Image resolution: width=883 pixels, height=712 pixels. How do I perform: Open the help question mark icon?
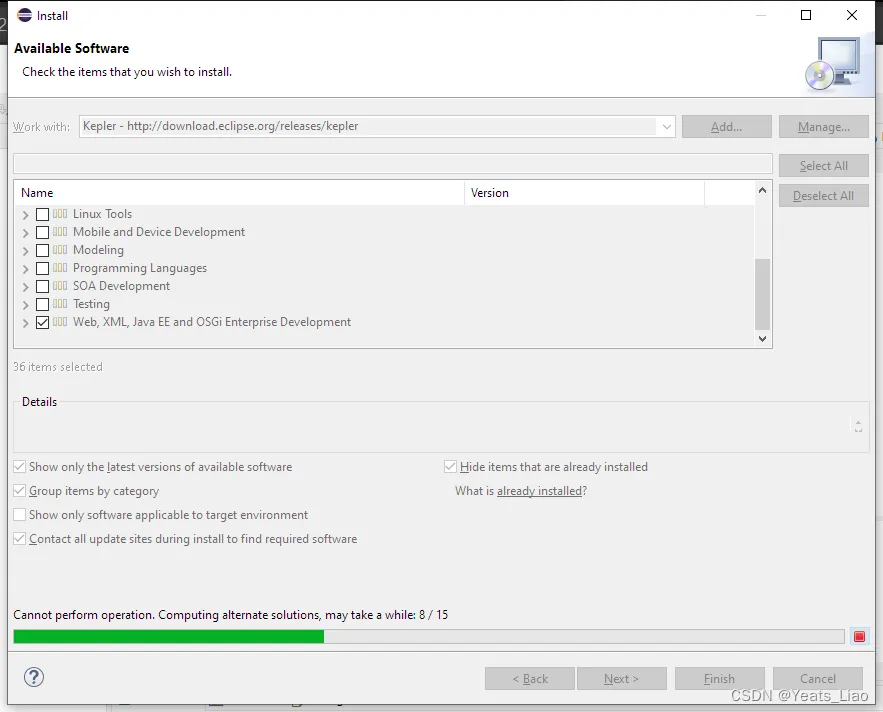click(x=34, y=677)
